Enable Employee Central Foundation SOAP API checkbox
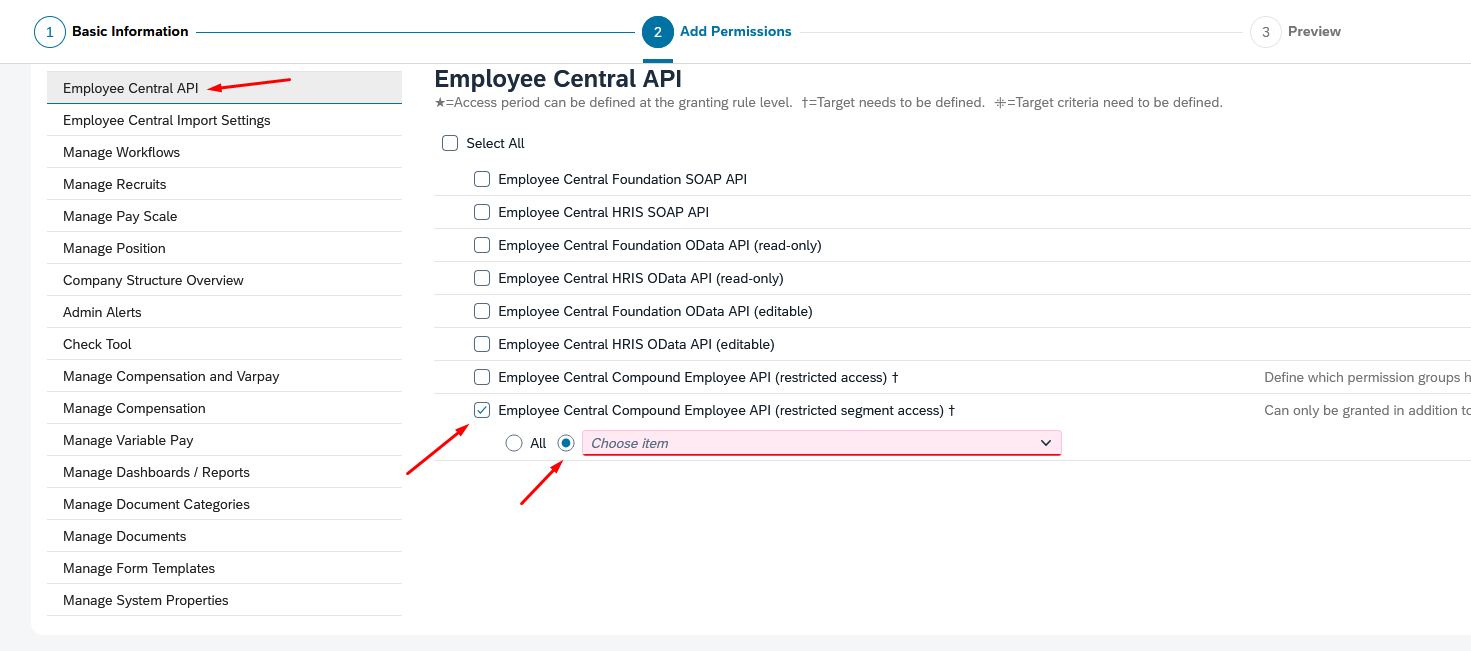This screenshot has width=1471, height=651. click(482, 179)
